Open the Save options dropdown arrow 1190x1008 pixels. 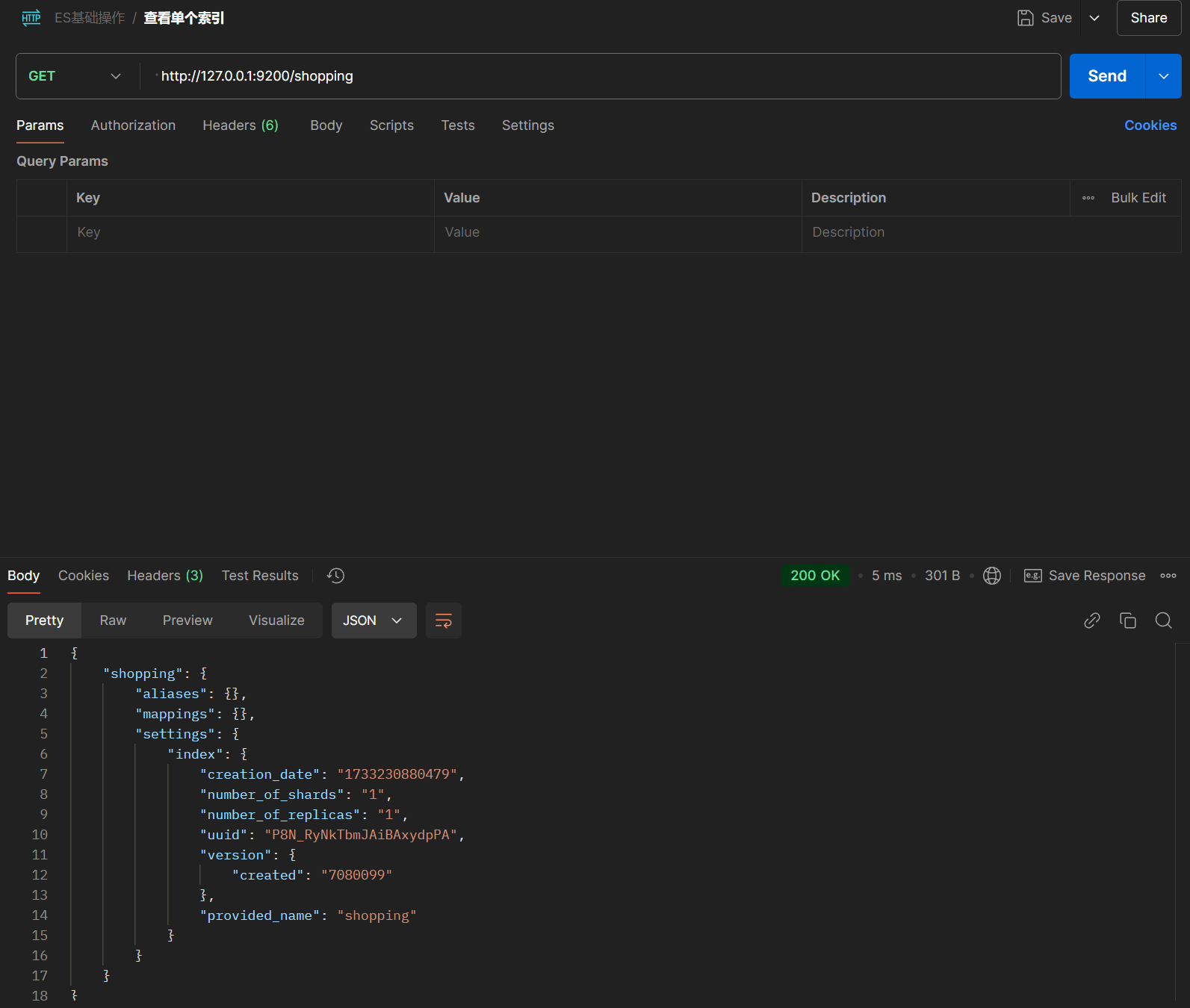(x=1094, y=18)
